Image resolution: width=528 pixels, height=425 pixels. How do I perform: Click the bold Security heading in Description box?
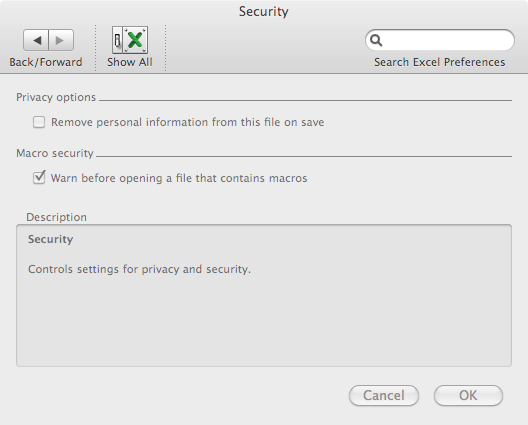tap(51, 239)
